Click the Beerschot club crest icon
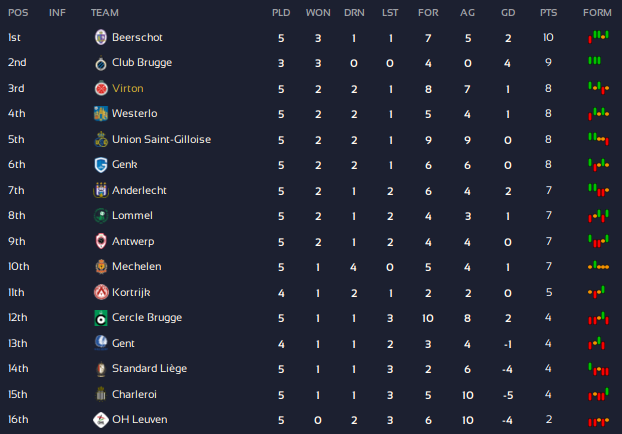The image size is (622, 434). (101, 37)
